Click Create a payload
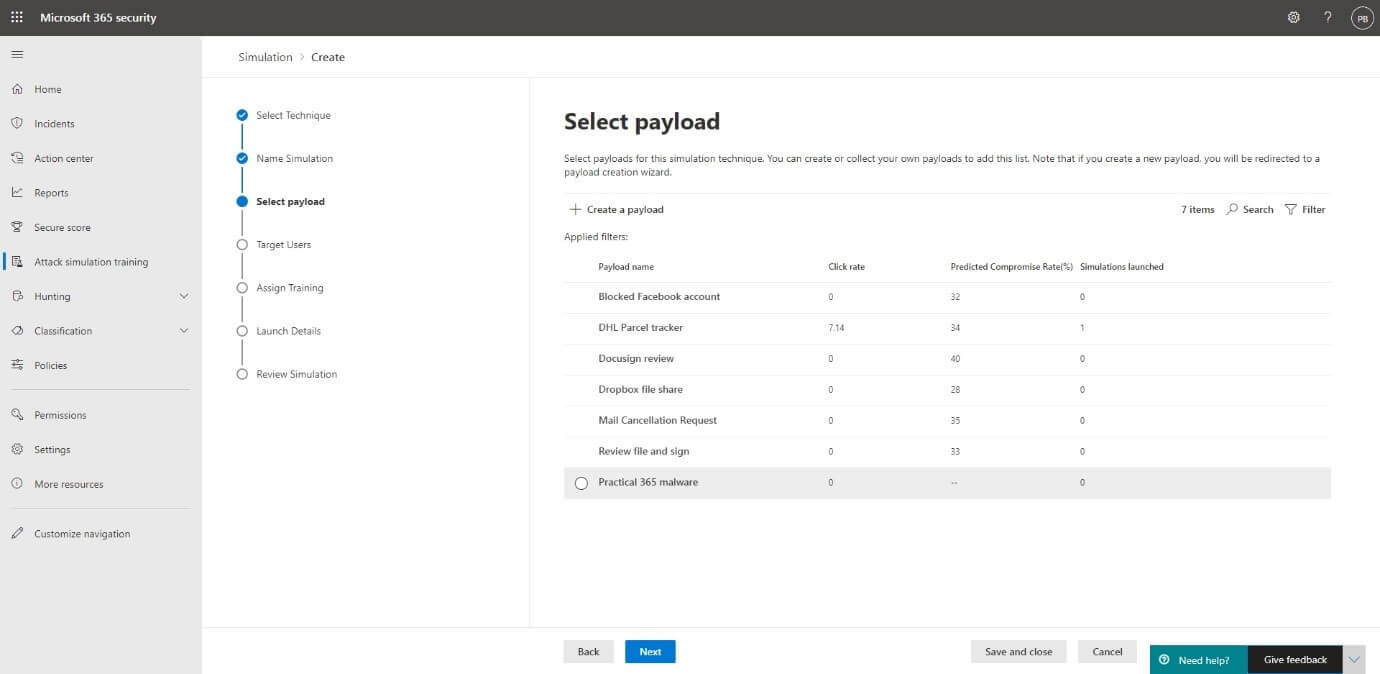 (616, 210)
